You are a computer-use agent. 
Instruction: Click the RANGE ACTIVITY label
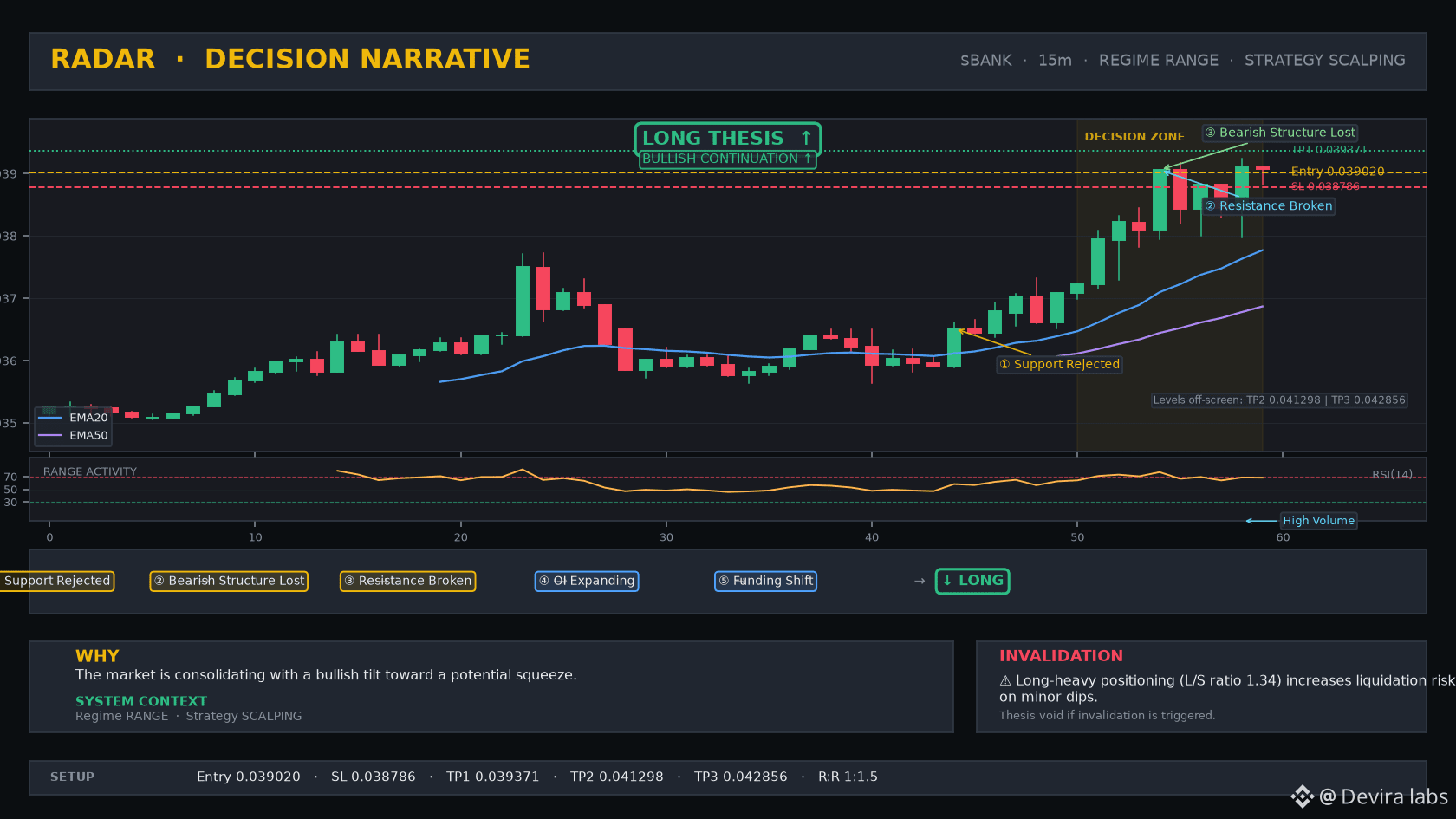[x=90, y=471]
